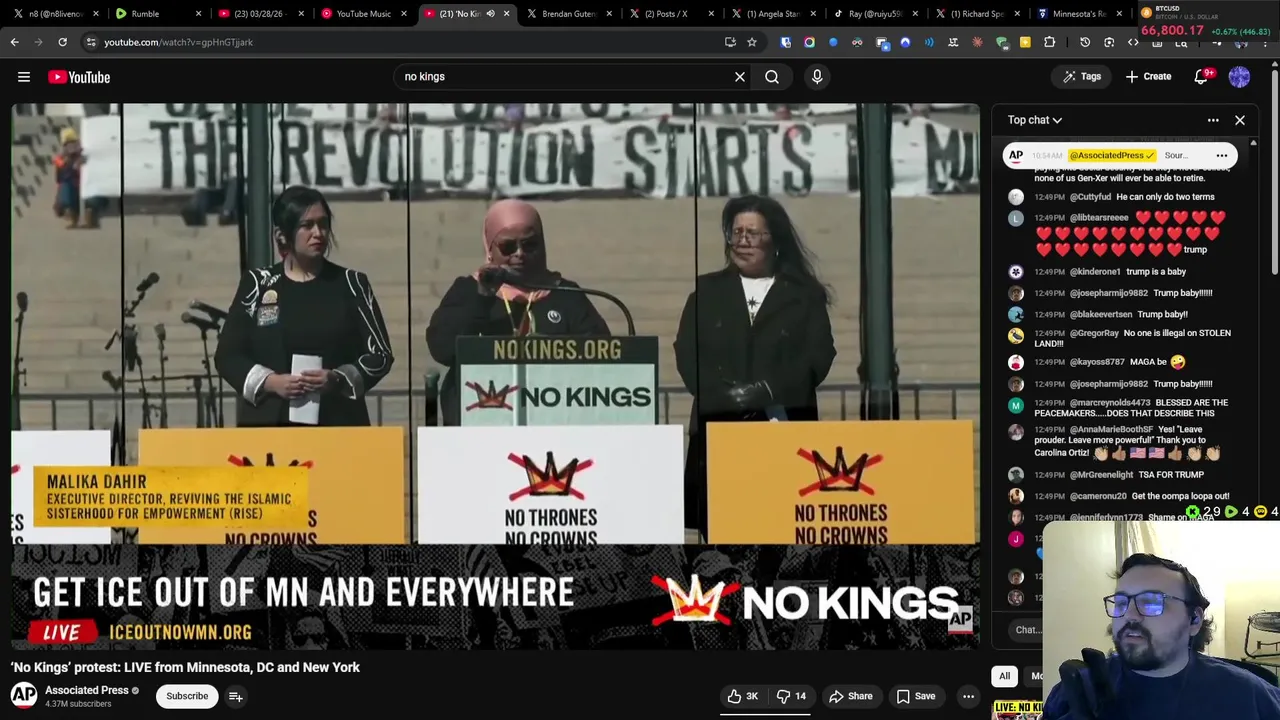Open live chat options three-dot menu
This screenshot has height=720, width=1280.
coord(1213,120)
